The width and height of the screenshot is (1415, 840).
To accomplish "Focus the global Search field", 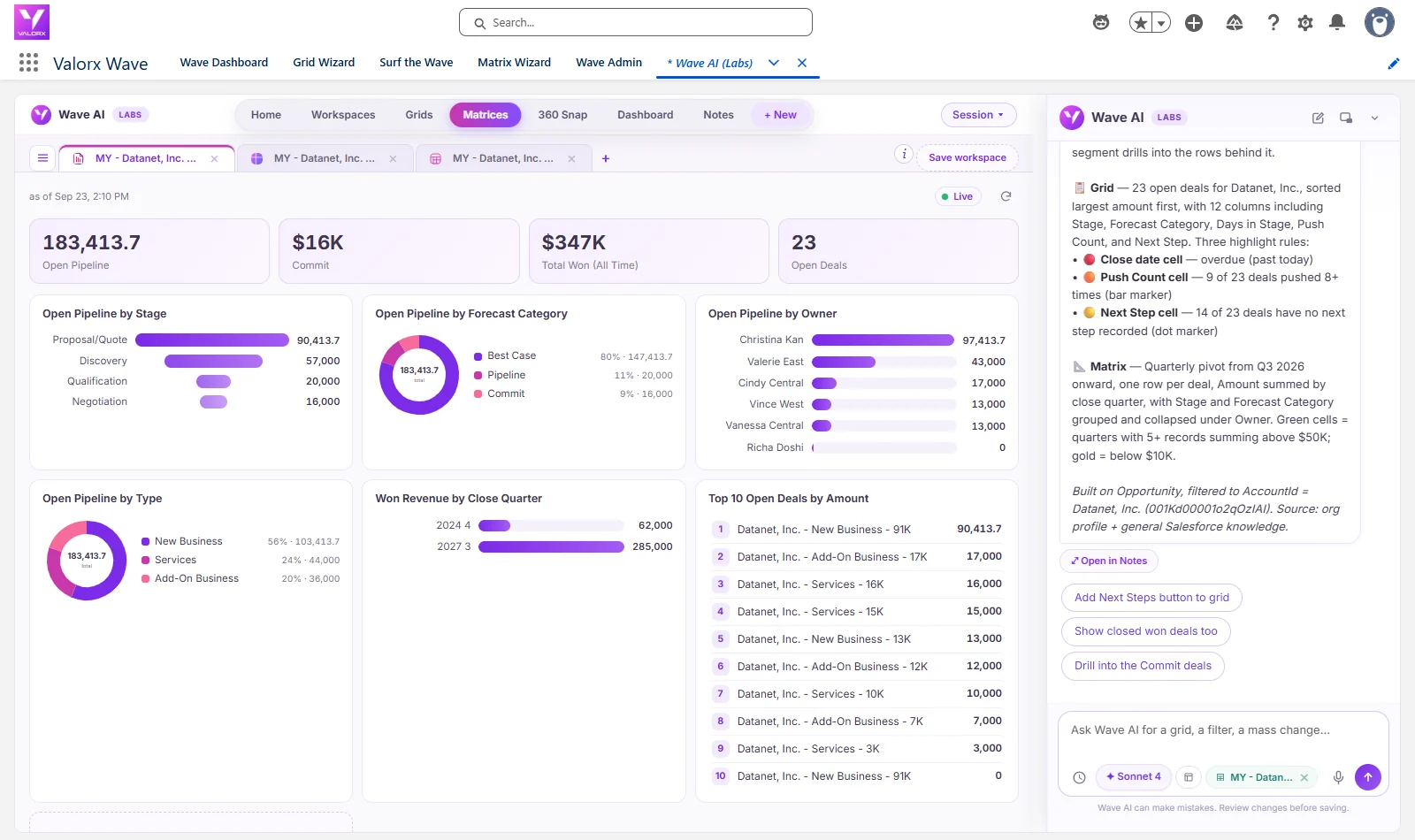I will click(x=635, y=22).
